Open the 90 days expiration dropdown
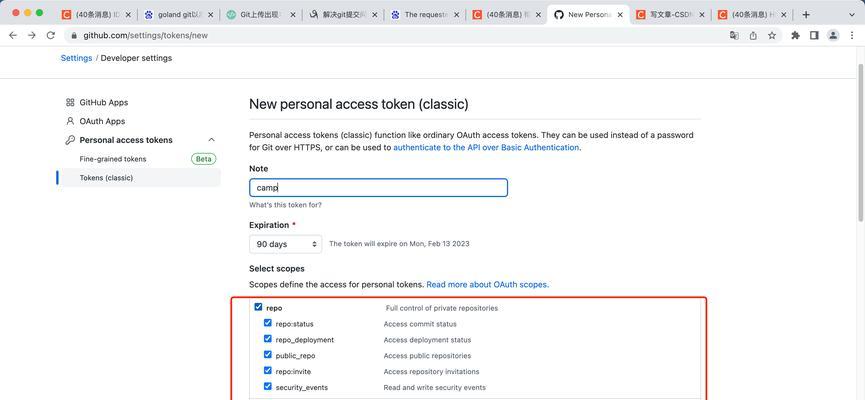The height and width of the screenshot is (400, 865). [x=285, y=244]
